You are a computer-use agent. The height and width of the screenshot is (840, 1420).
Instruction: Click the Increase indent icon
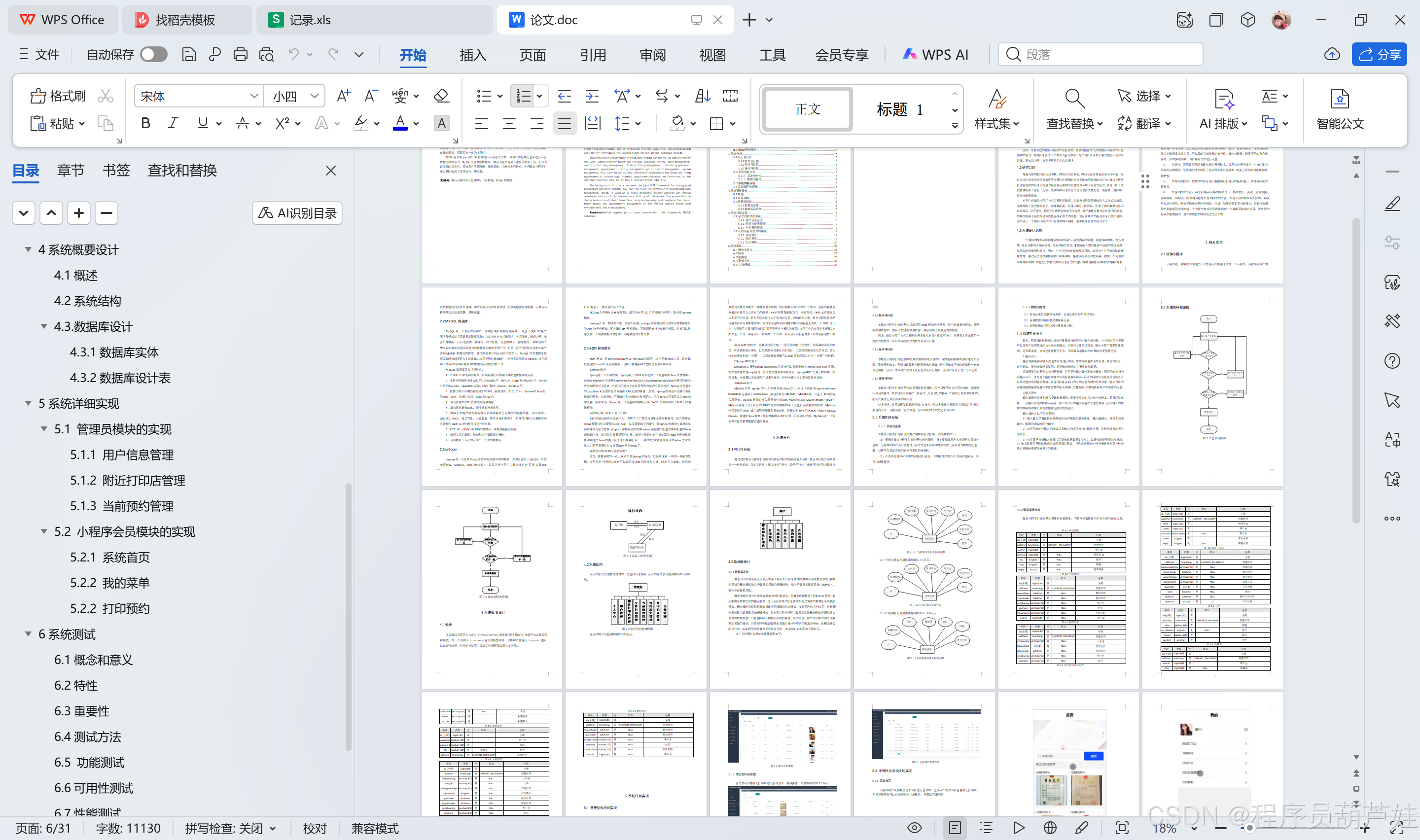pyautogui.click(x=592, y=96)
